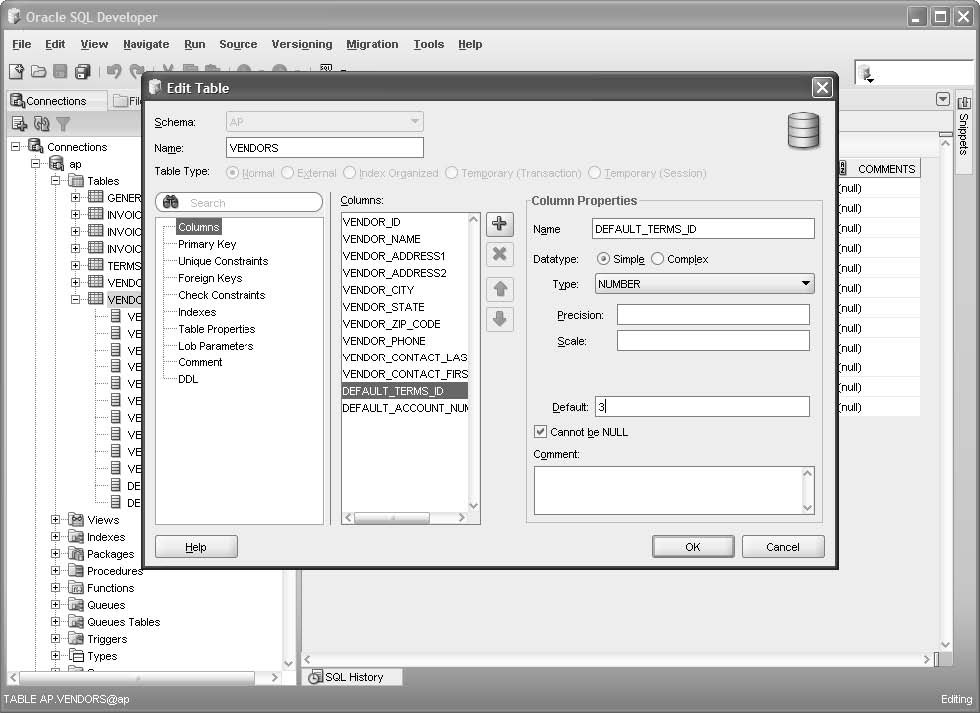The width and height of the screenshot is (980, 713).
Task: Click the Open folder toolbar icon
Action: [x=39, y=71]
